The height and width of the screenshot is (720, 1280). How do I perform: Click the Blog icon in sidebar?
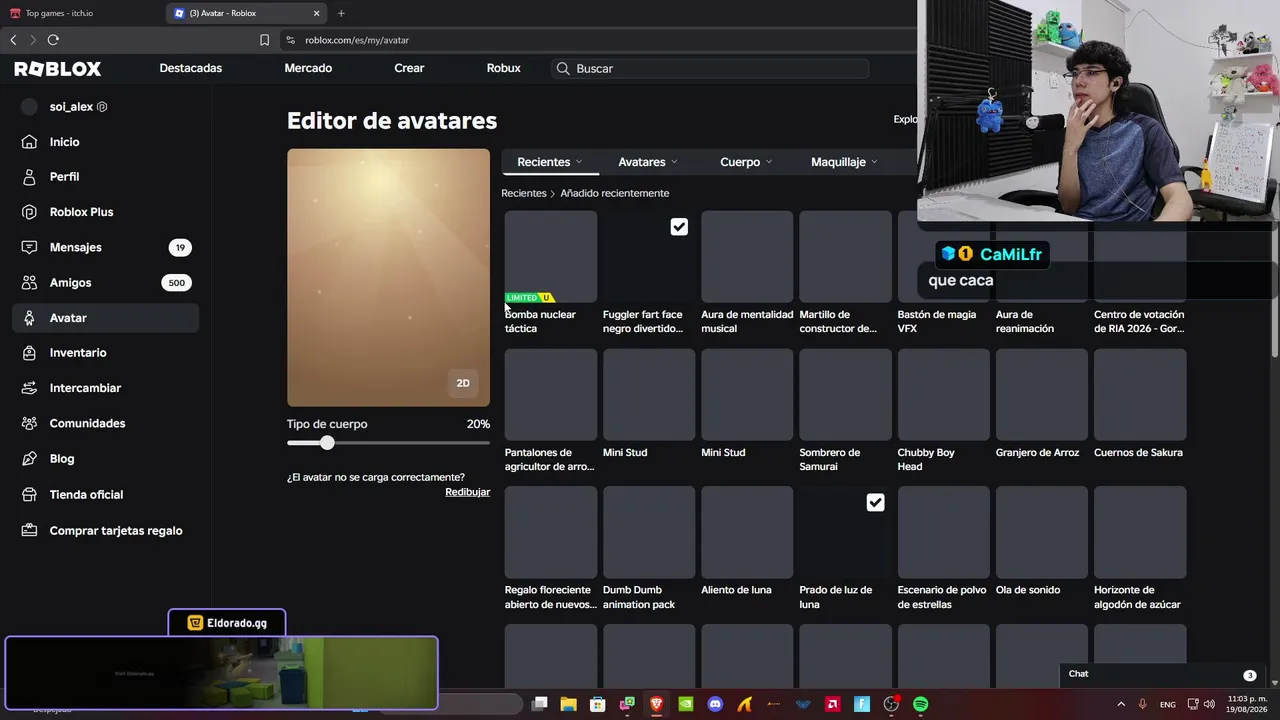(x=30, y=459)
